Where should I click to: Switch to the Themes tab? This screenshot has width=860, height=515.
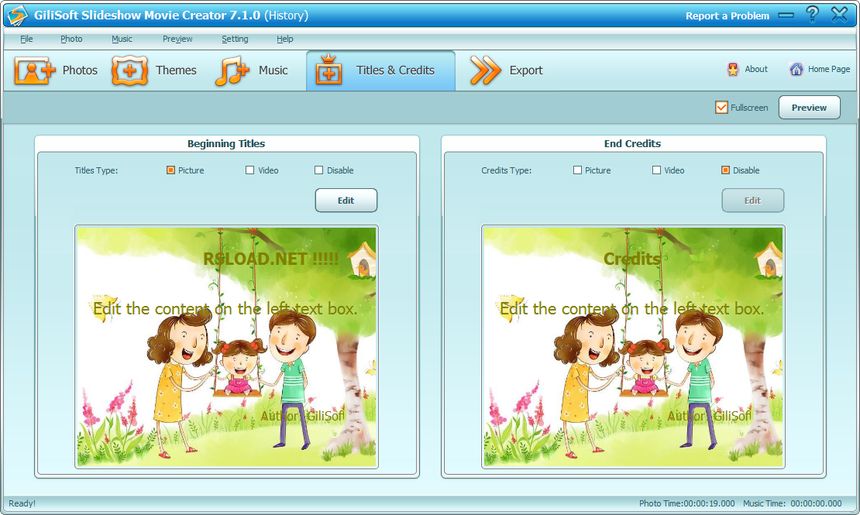click(x=154, y=70)
